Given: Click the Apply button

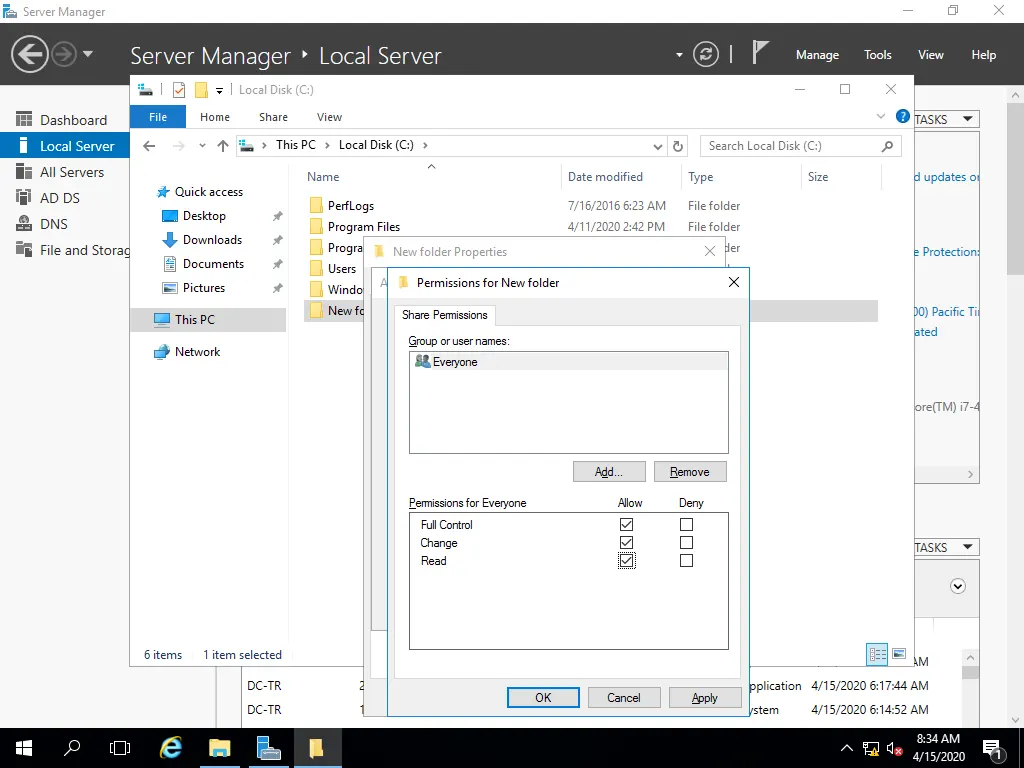Looking at the screenshot, I should [705, 697].
